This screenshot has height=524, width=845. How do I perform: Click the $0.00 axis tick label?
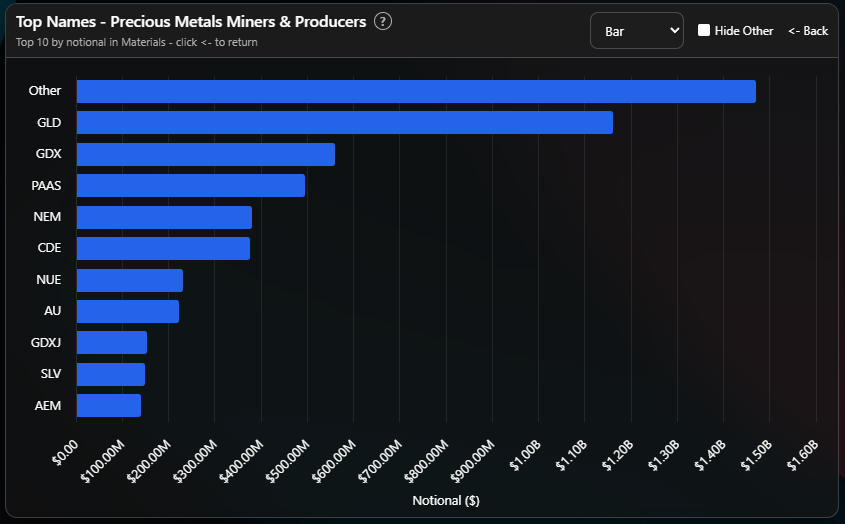click(x=65, y=452)
